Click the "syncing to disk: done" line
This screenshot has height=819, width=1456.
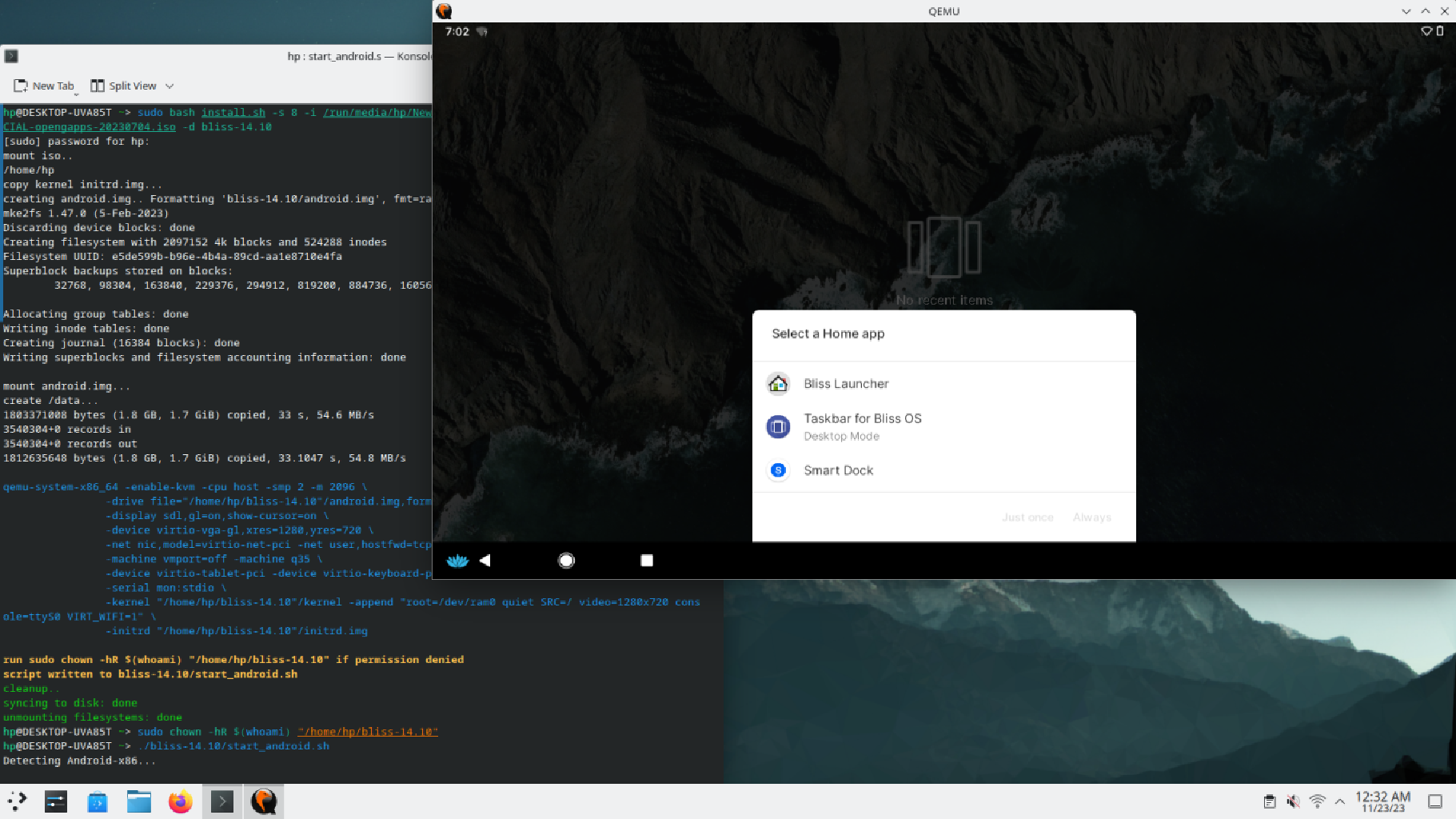point(70,703)
